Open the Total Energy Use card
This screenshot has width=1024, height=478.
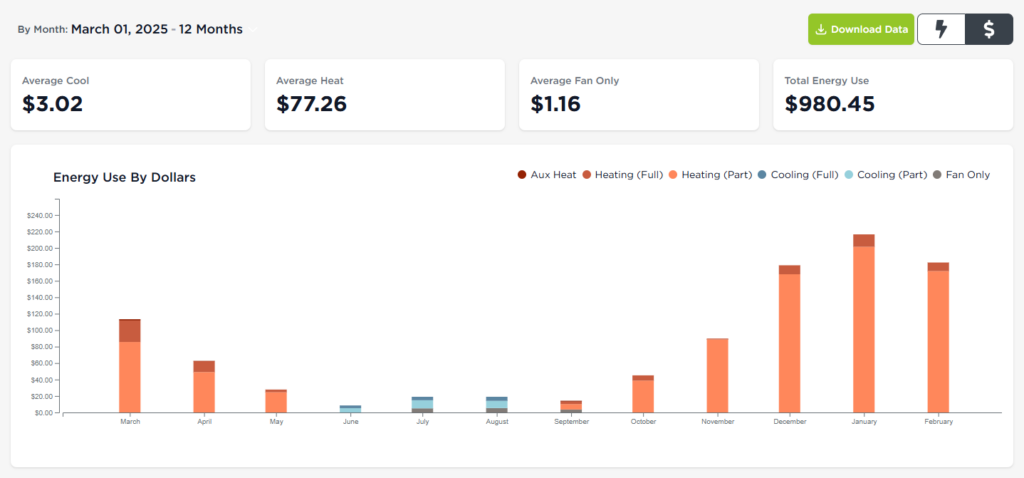pyautogui.click(x=892, y=95)
